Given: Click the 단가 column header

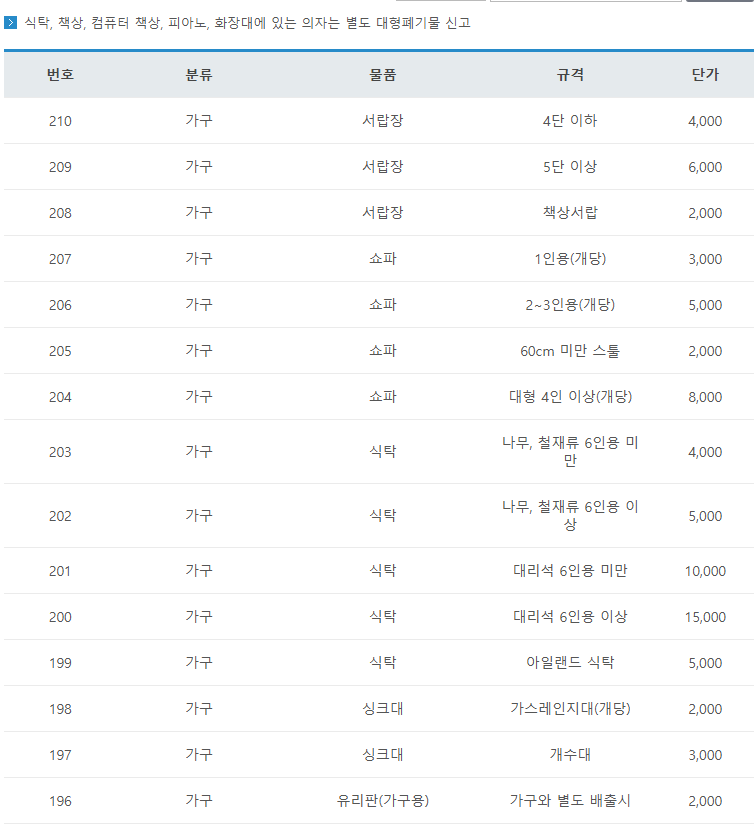Looking at the screenshot, I should pyautogui.click(x=705, y=75).
